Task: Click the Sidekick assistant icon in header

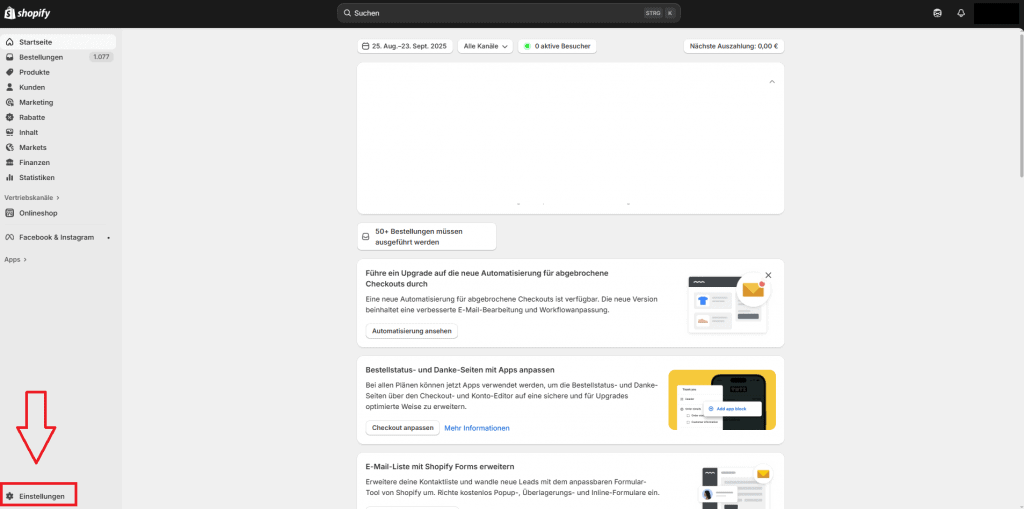Action: [x=937, y=13]
